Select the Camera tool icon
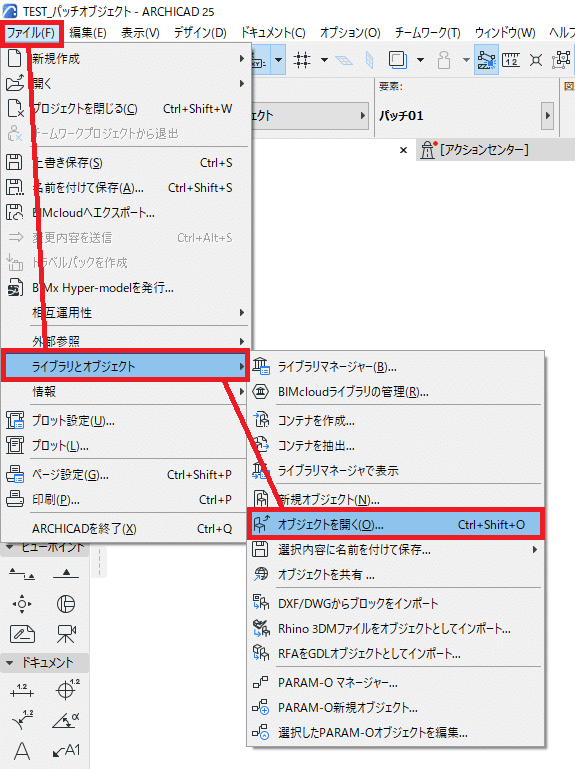Image resolution: width=575 pixels, height=769 pixels. tap(66, 634)
